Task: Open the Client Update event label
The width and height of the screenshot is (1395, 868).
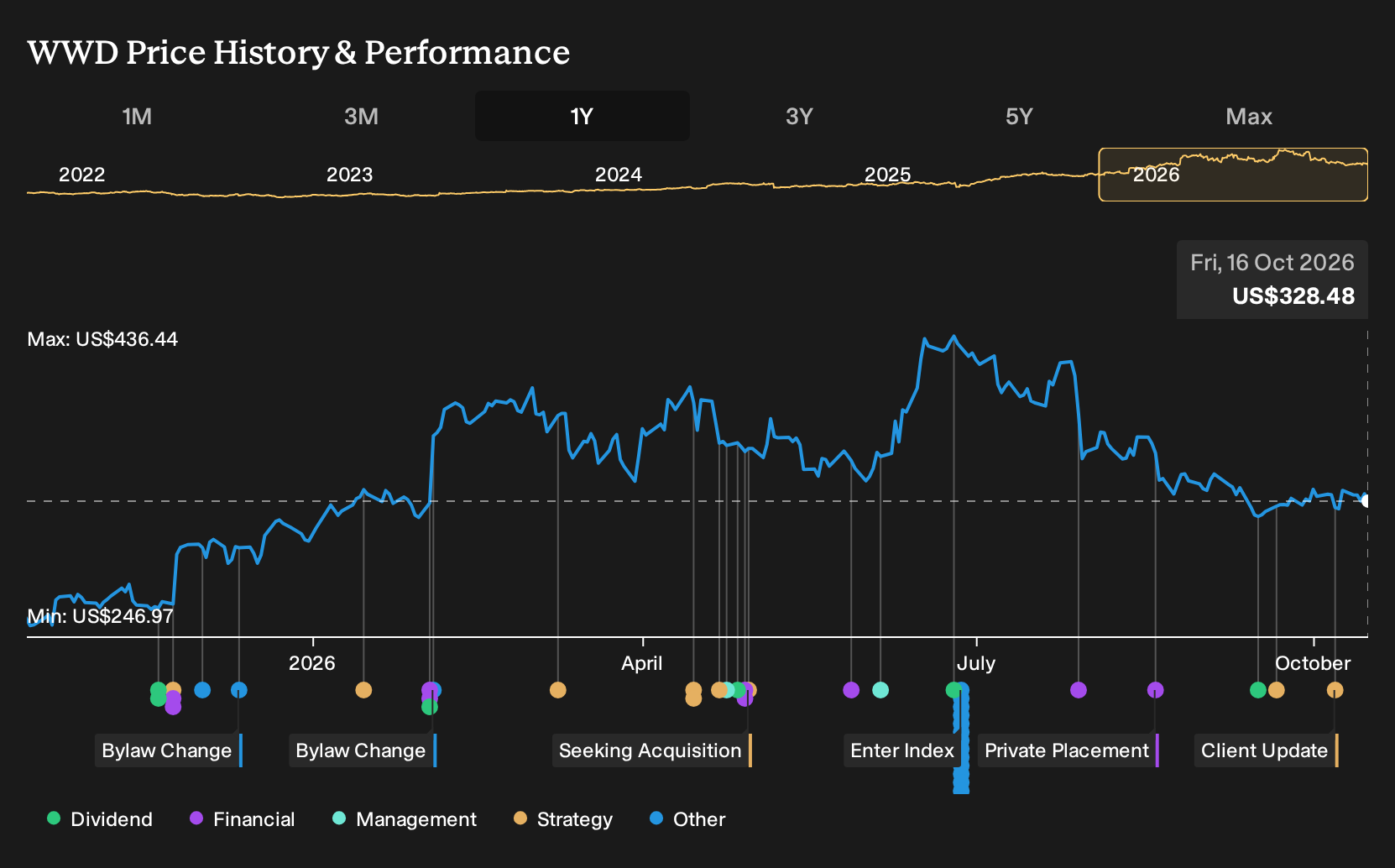Action: click(1265, 750)
